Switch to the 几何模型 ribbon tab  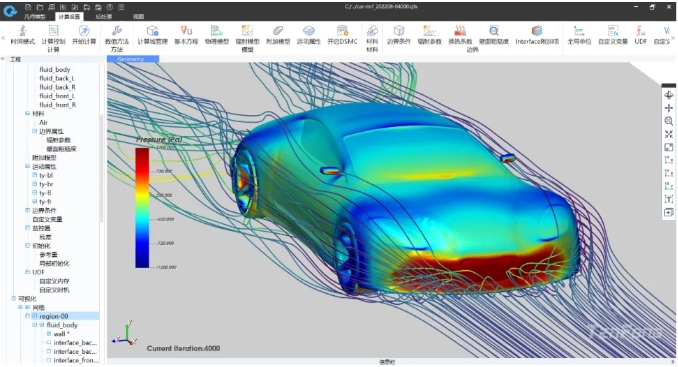point(35,16)
